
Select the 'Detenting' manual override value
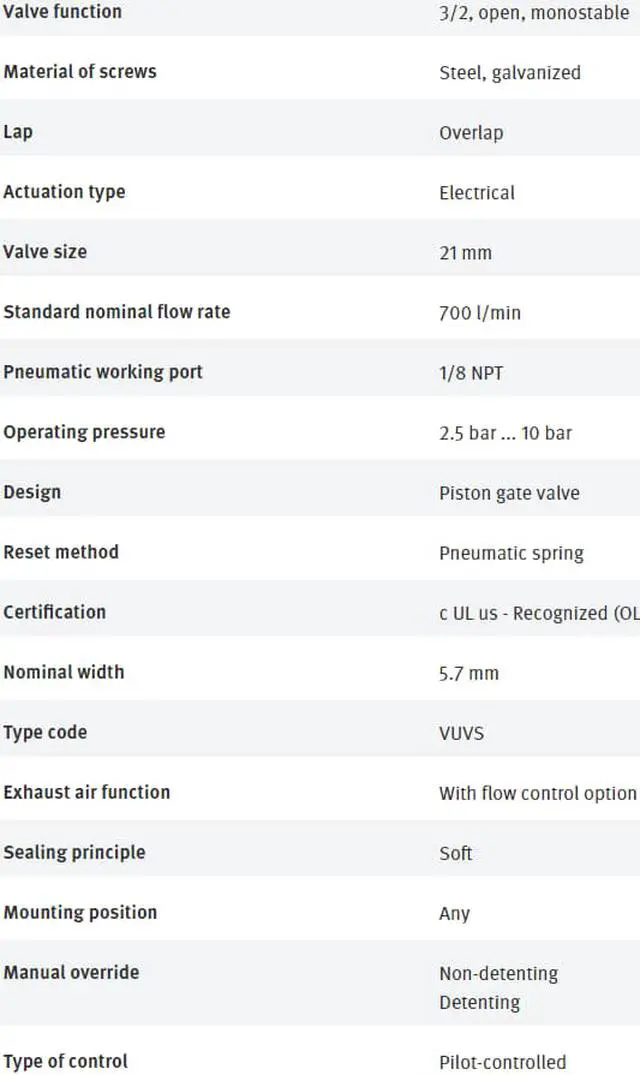[x=480, y=1002]
